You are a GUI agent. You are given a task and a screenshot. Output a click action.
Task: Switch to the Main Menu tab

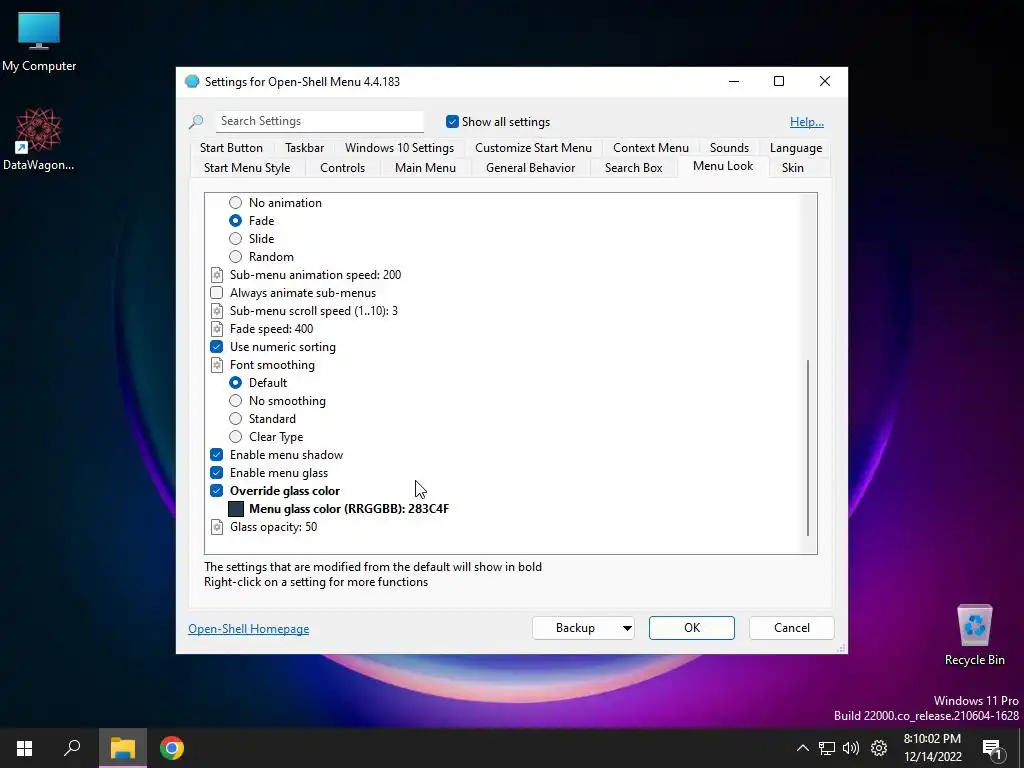(425, 168)
